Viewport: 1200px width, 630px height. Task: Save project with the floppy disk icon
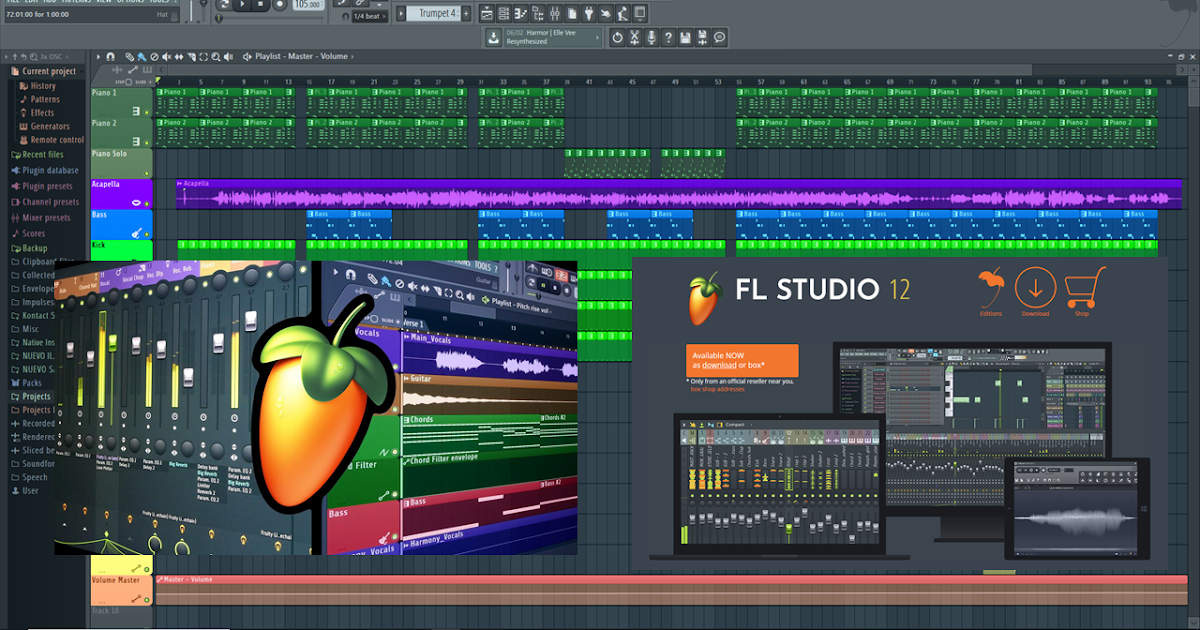pyautogui.click(x=685, y=37)
